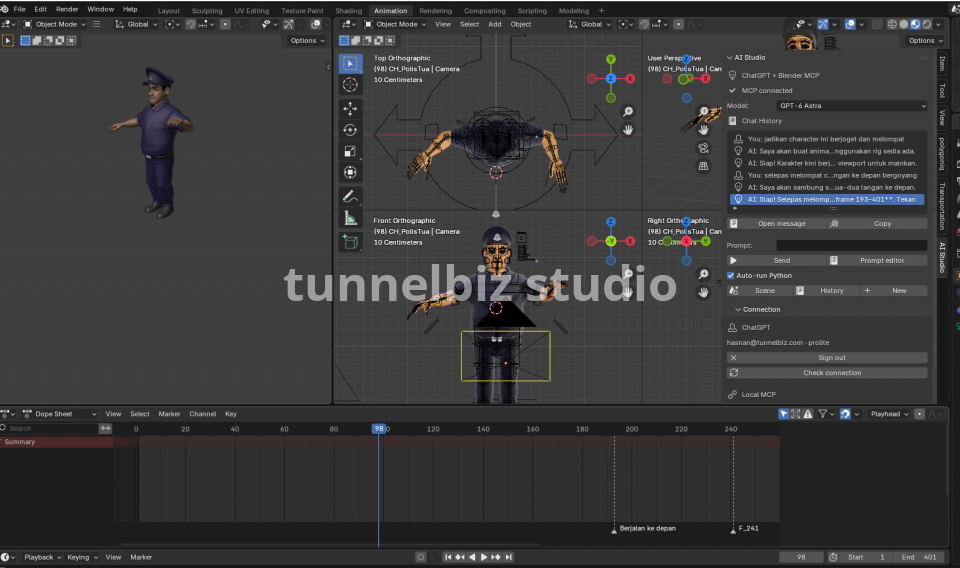
Task: Switch to the Shading workspace tab
Action: (348, 10)
